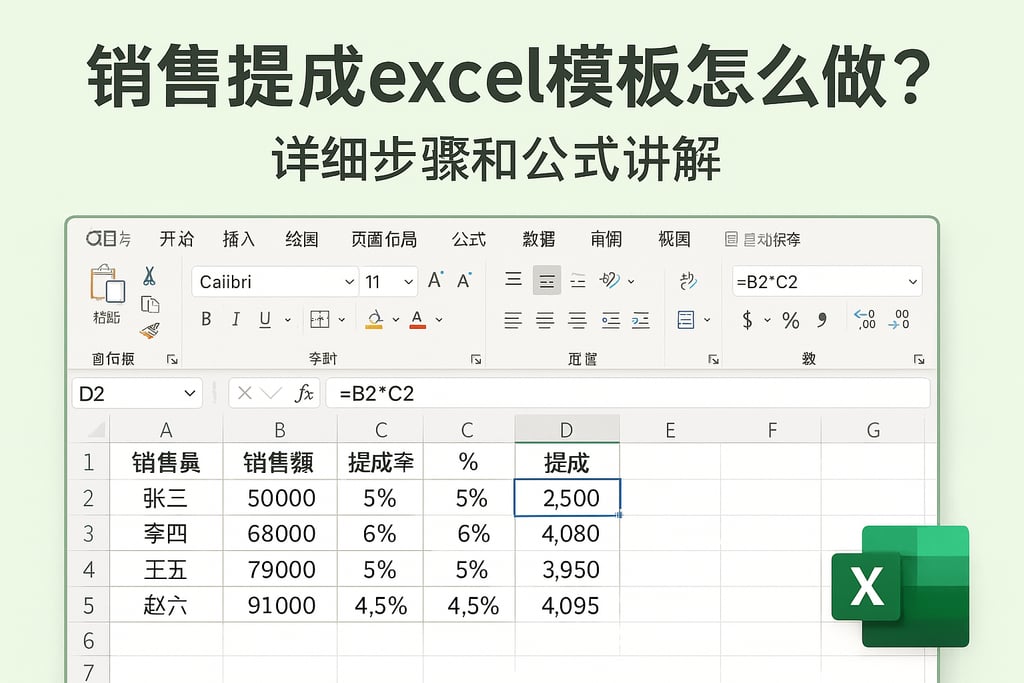Viewport: 1024px width, 683px height.
Task: Enable center alignment for the cell
Action: pos(544,322)
